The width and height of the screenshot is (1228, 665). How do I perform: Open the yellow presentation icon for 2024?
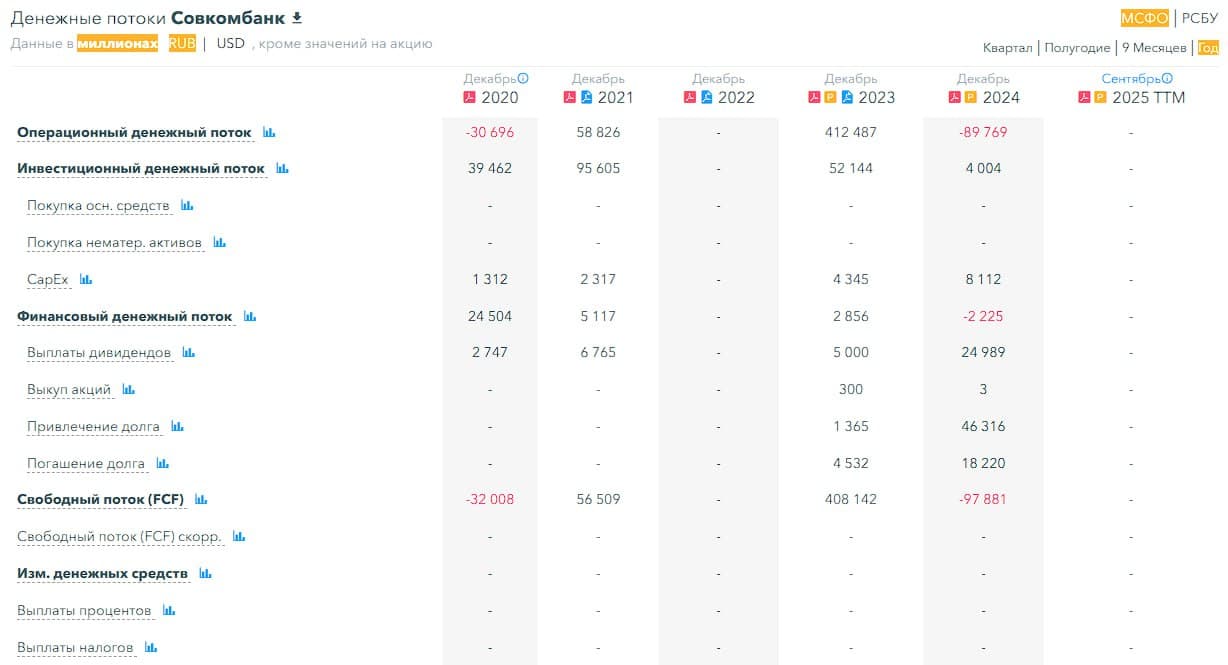[970, 97]
